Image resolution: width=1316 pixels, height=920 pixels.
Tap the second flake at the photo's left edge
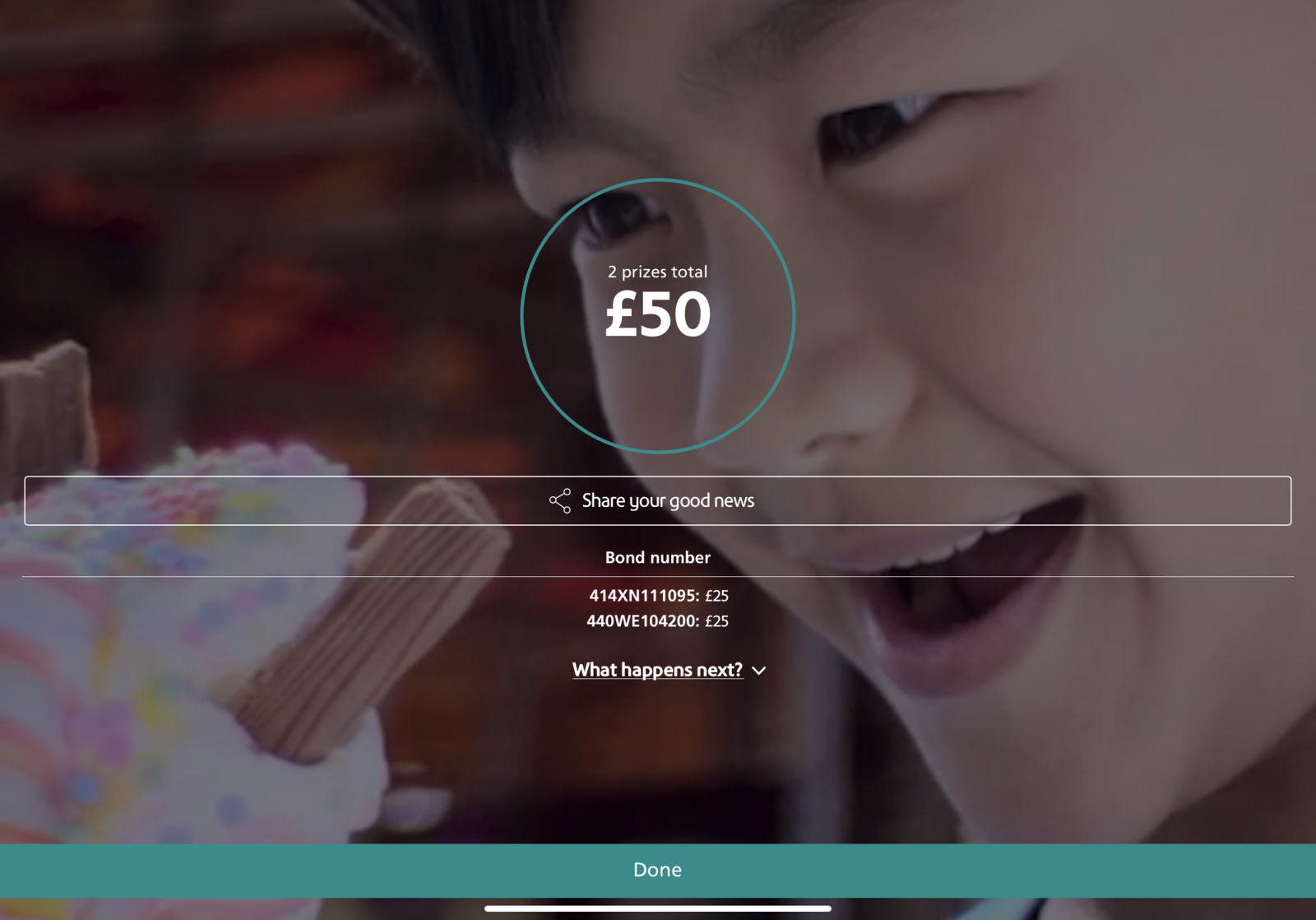click(45, 411)
